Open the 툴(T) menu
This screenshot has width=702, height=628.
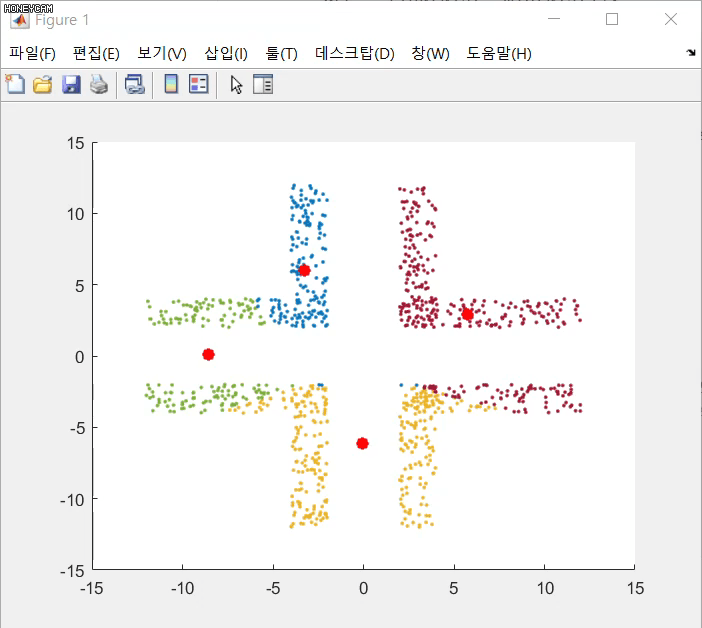(281, 53)
